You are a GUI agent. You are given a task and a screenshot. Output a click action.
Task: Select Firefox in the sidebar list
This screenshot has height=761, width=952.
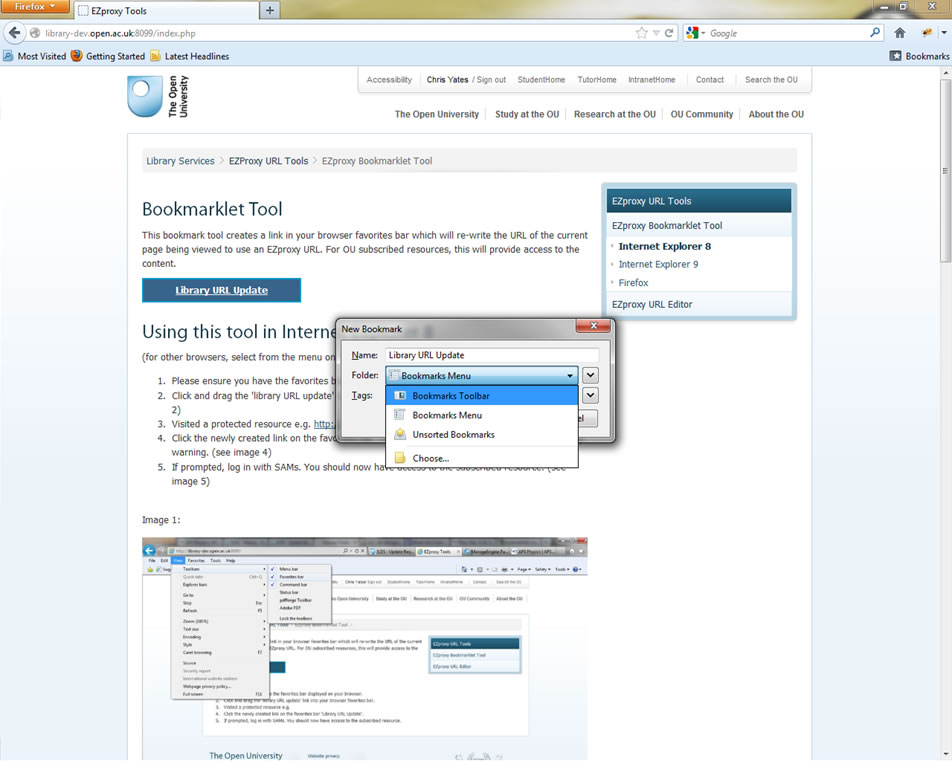(633, 282)
